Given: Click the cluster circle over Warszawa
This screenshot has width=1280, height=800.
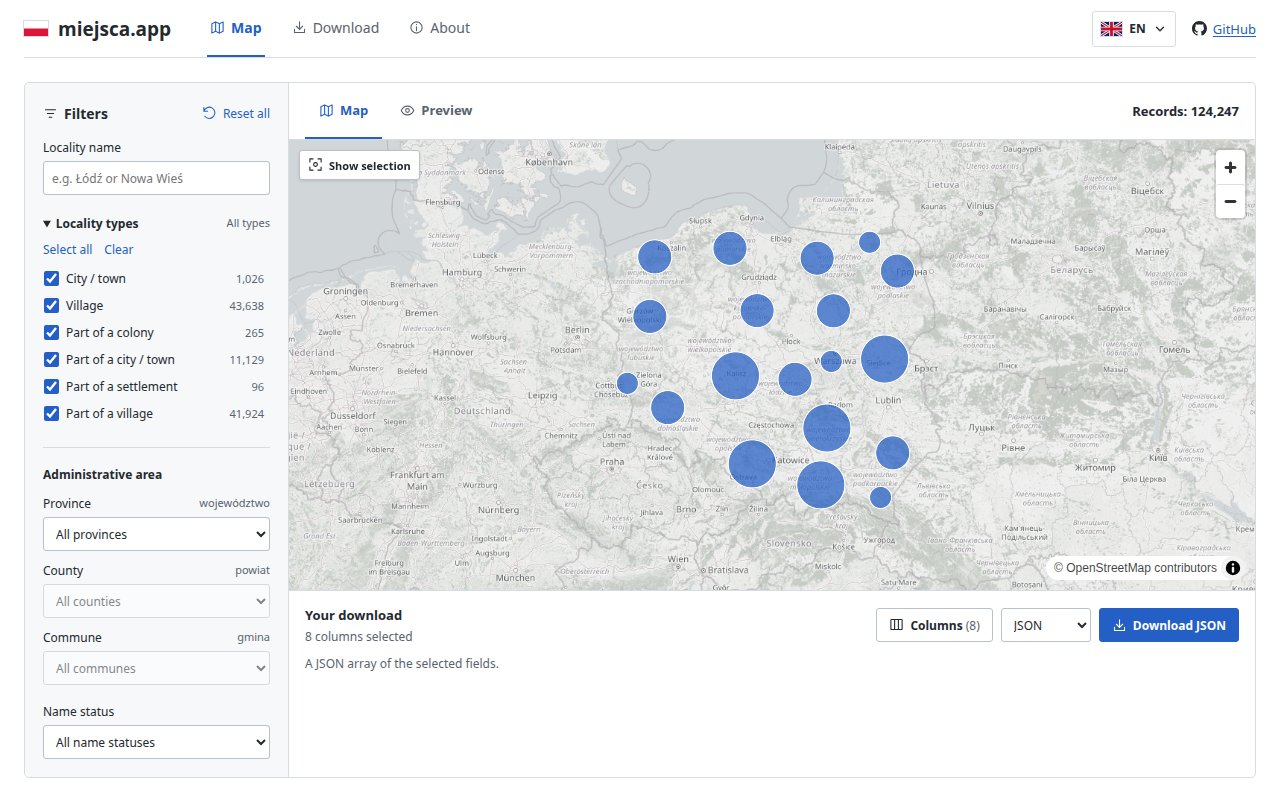Looking at the screenshot, I should click(x=831, y=361).
